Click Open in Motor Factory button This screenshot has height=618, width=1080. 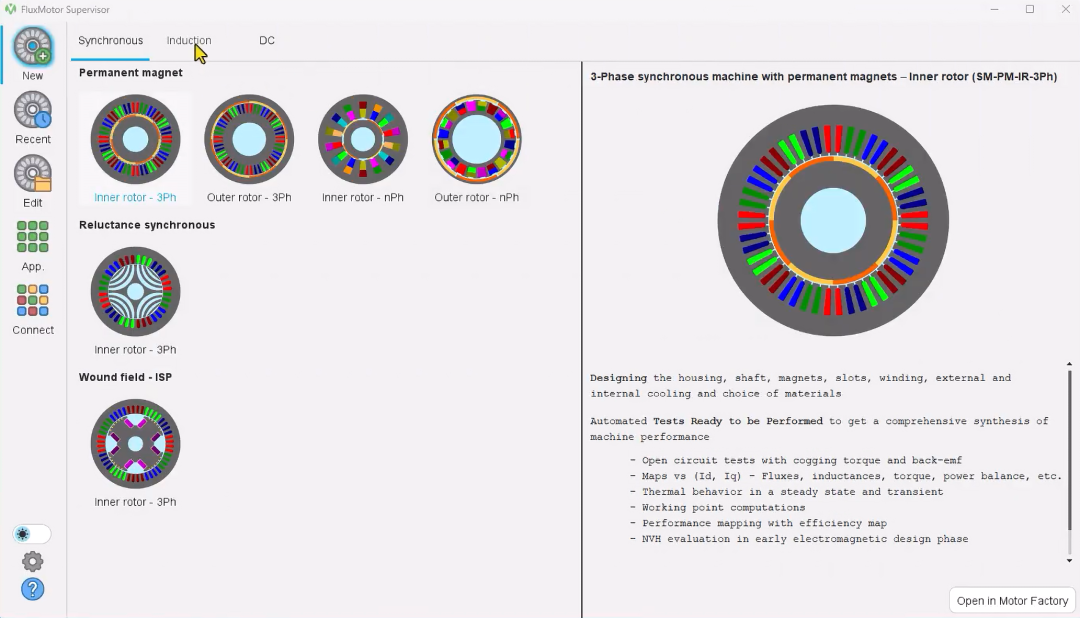1012,601
